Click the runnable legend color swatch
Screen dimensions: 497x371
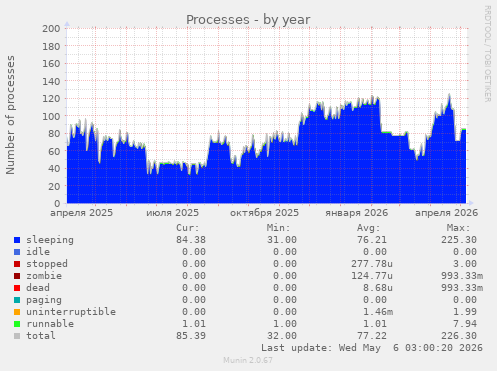pos(17,324)
